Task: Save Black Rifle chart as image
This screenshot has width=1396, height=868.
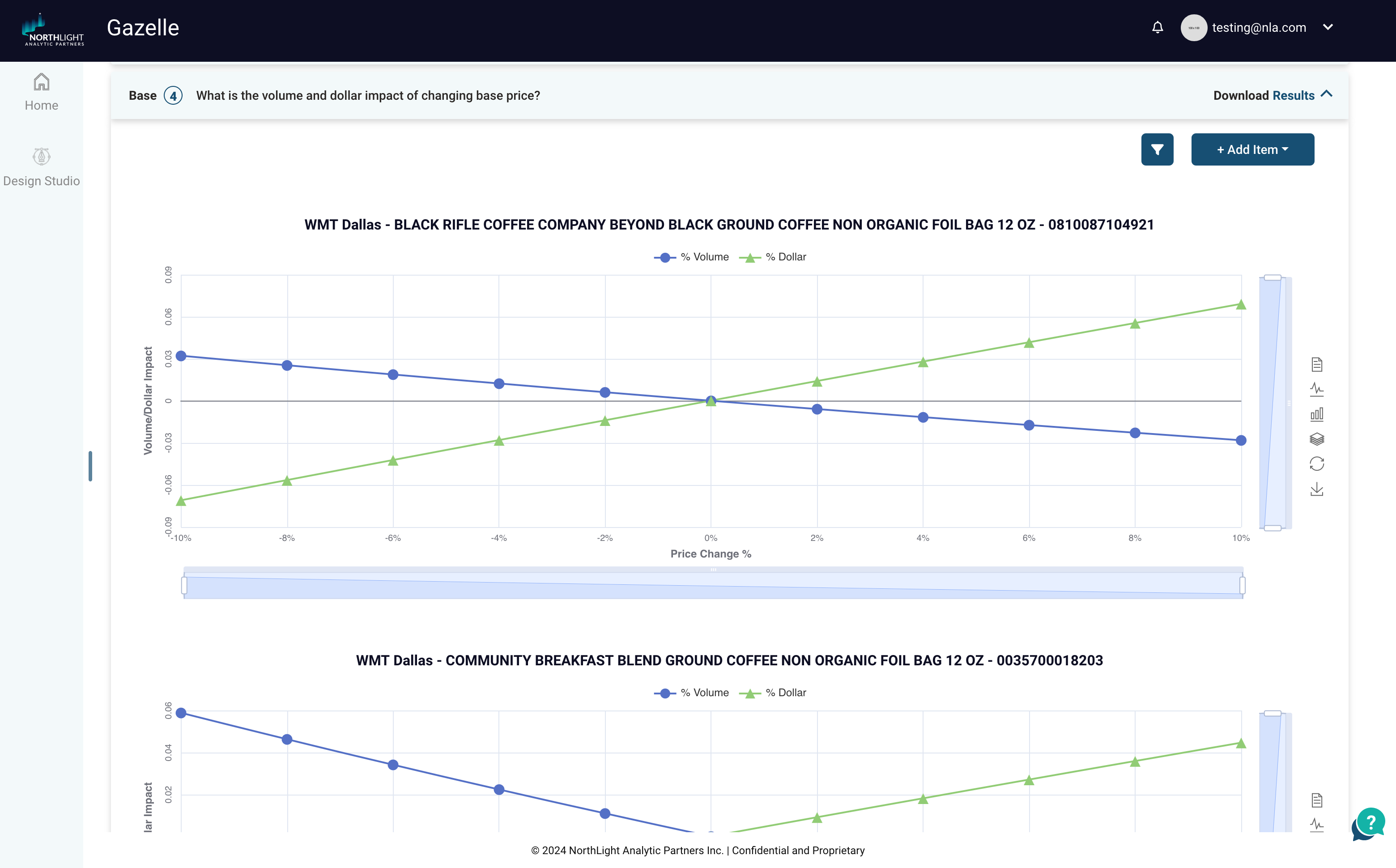Action: point(1317,489)
